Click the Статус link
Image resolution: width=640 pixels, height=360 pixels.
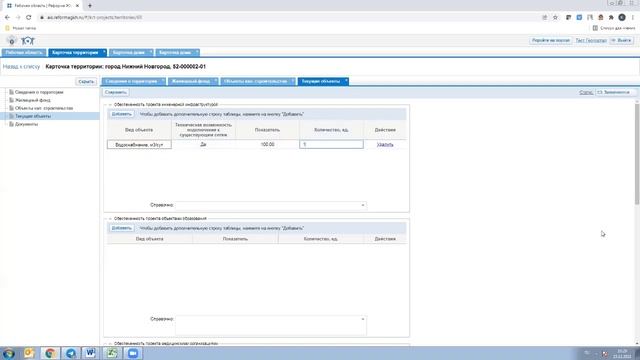(x=586, y=92)
